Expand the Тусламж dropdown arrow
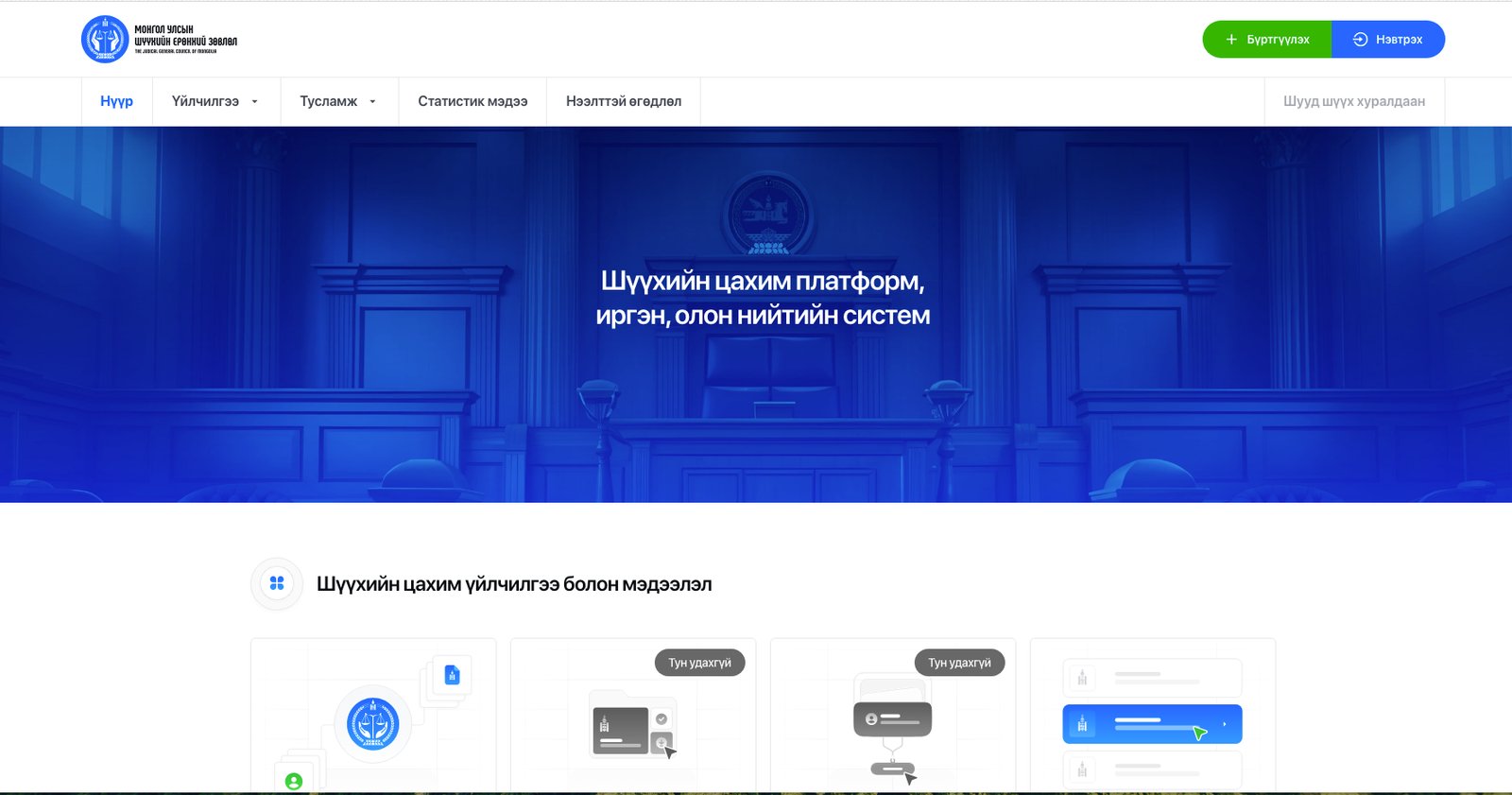This screenshot has height=795, width=1512. [372, 102]
